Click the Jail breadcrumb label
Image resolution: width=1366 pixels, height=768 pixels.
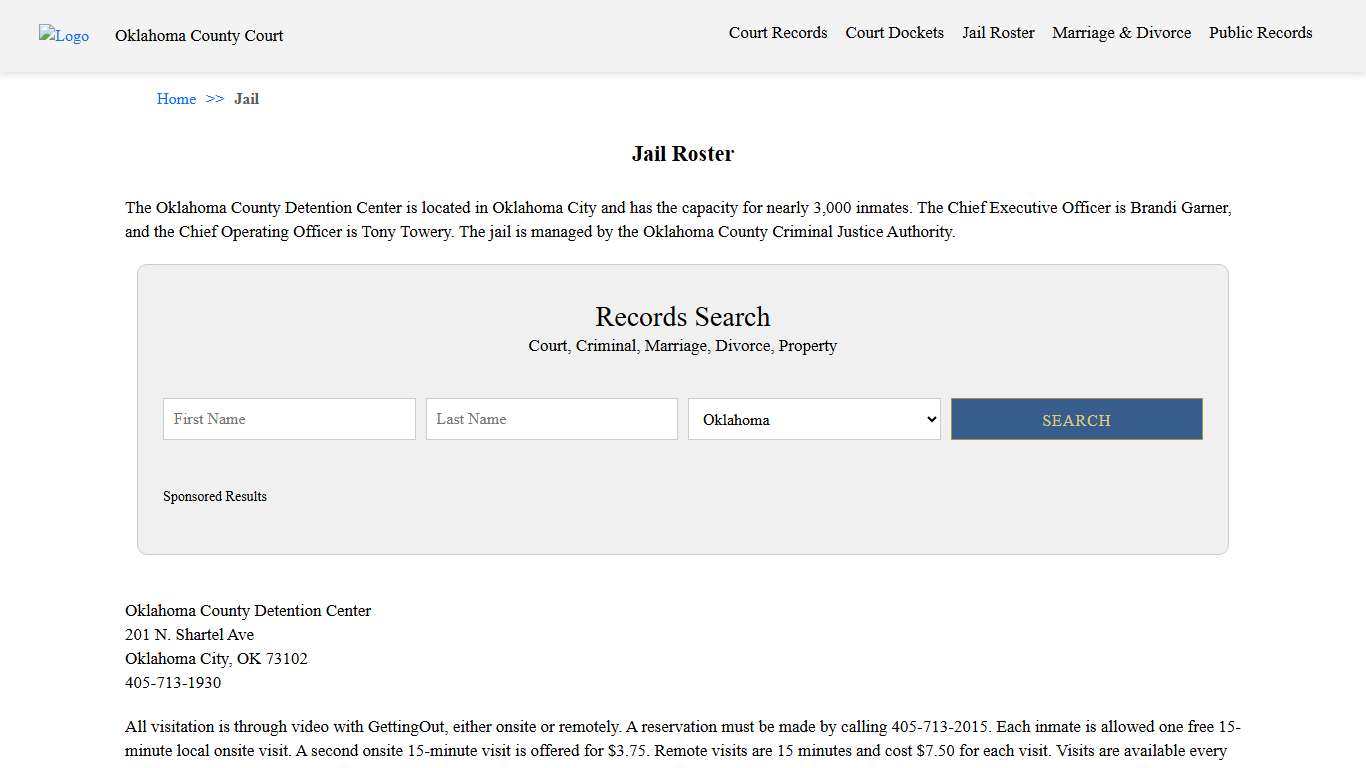click(246, 98)
